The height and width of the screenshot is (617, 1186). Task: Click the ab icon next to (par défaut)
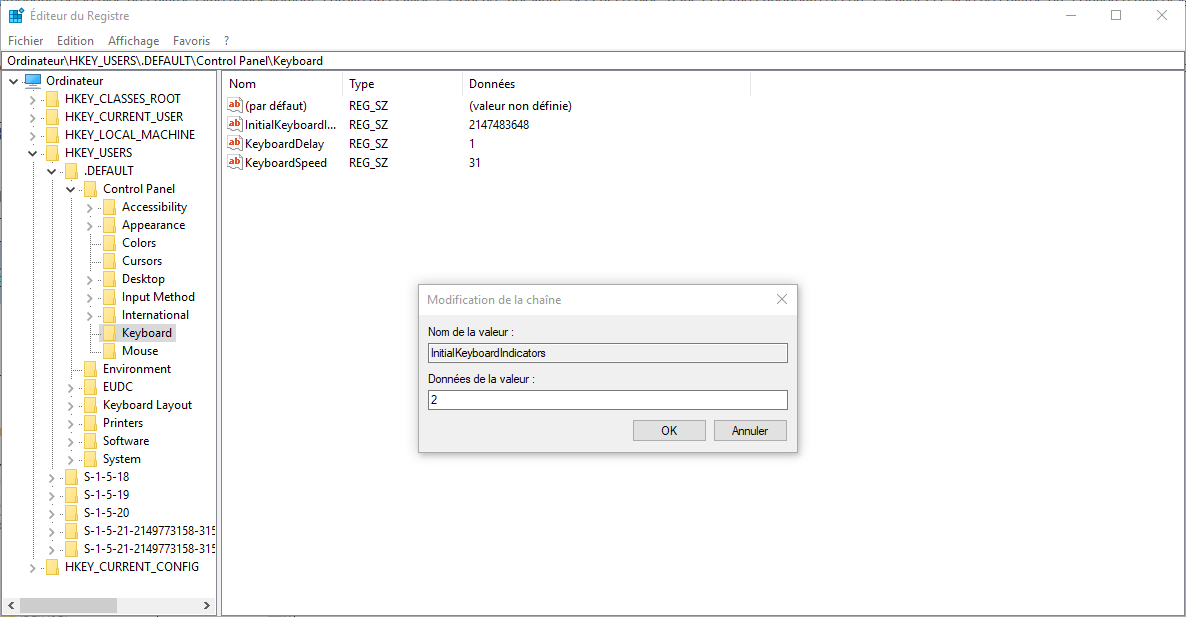tap(235, 105)
